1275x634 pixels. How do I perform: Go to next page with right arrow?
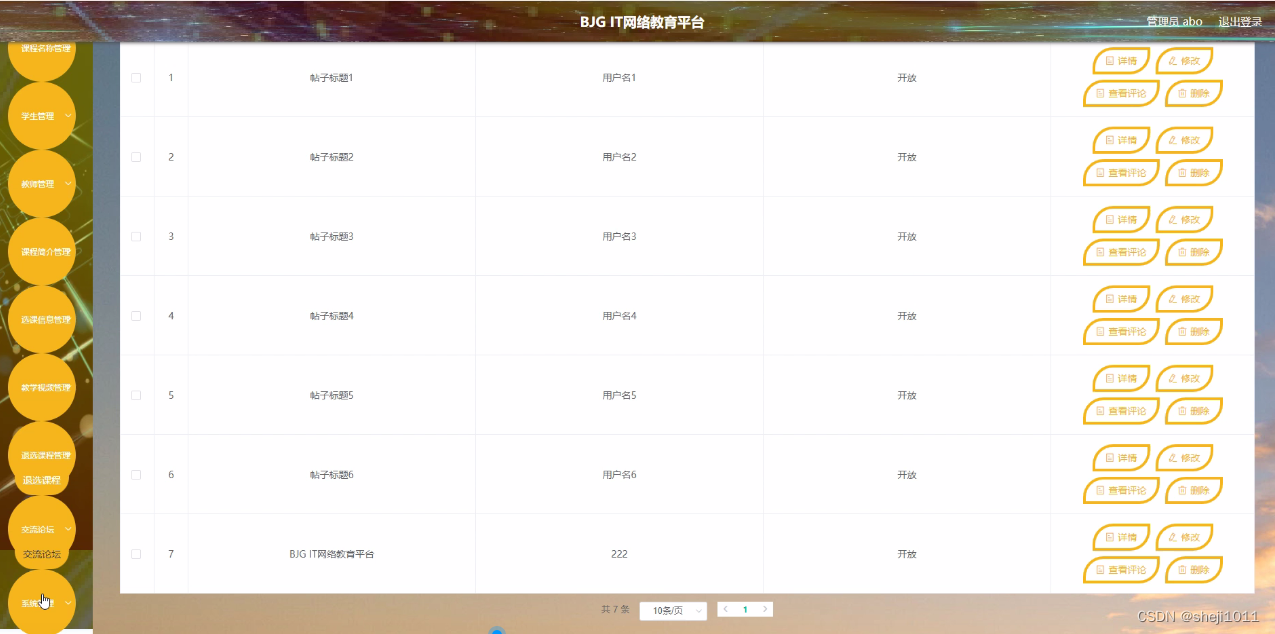(x=765, y=608)
